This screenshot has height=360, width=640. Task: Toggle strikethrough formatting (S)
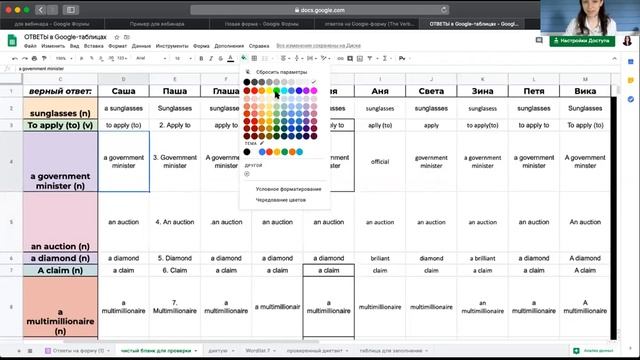(221, 58)
